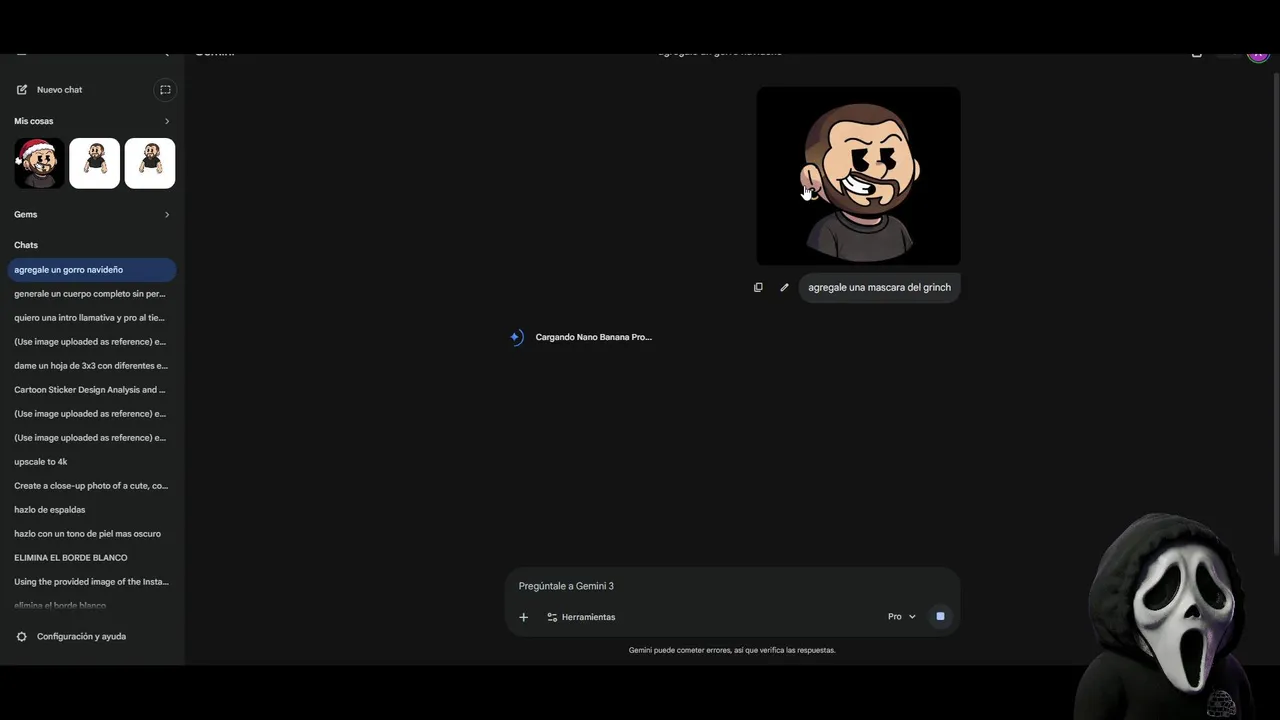Click the plus add-files icon
This screenshot has height=720, width=1280.
[523, 617]
